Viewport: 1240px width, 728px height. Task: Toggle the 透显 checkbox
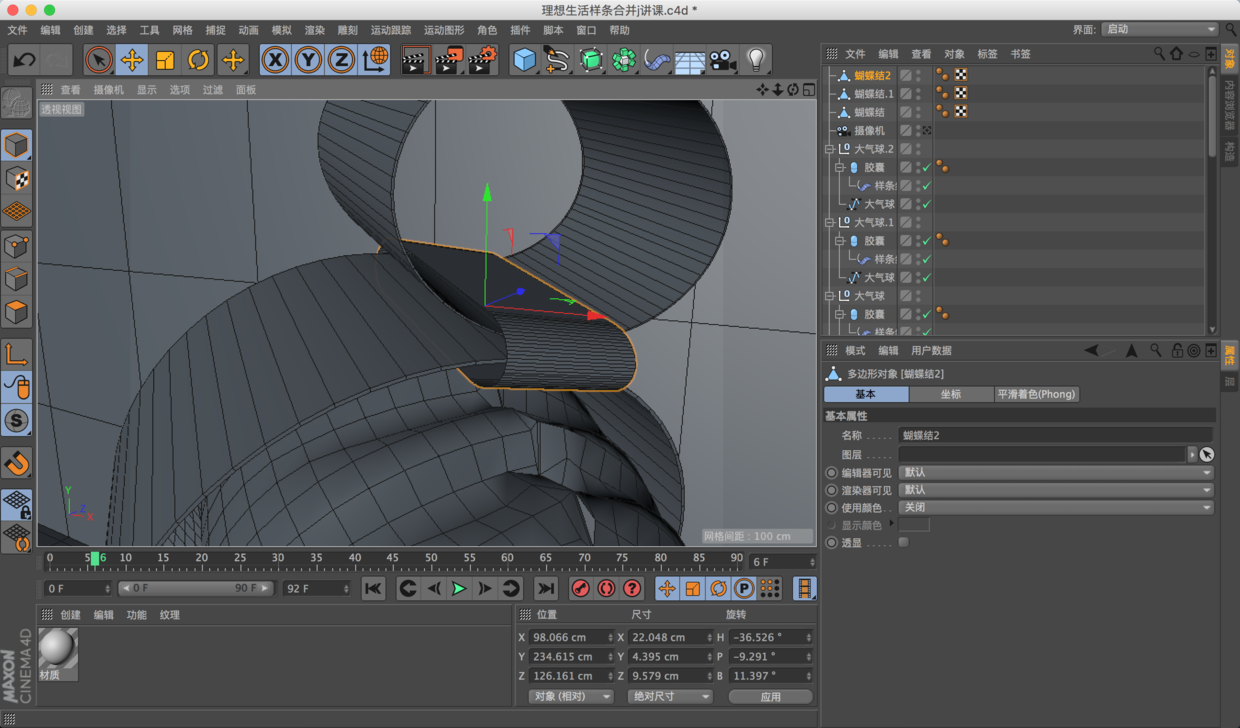tap(903, 542)
